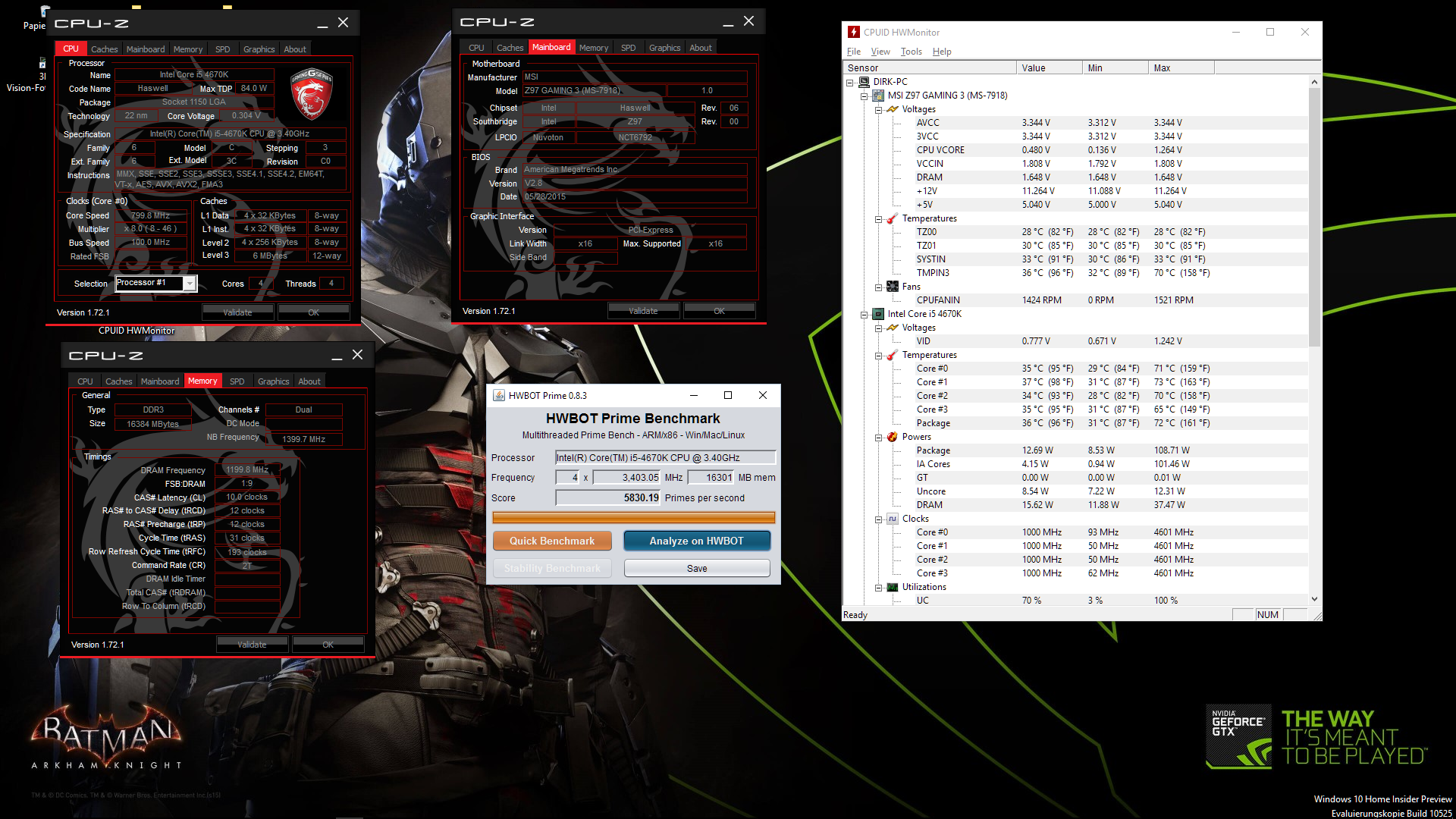Open the Processor #1 selection dropdown
Screen dimensions: 1456x819
(x=190, y=284)
